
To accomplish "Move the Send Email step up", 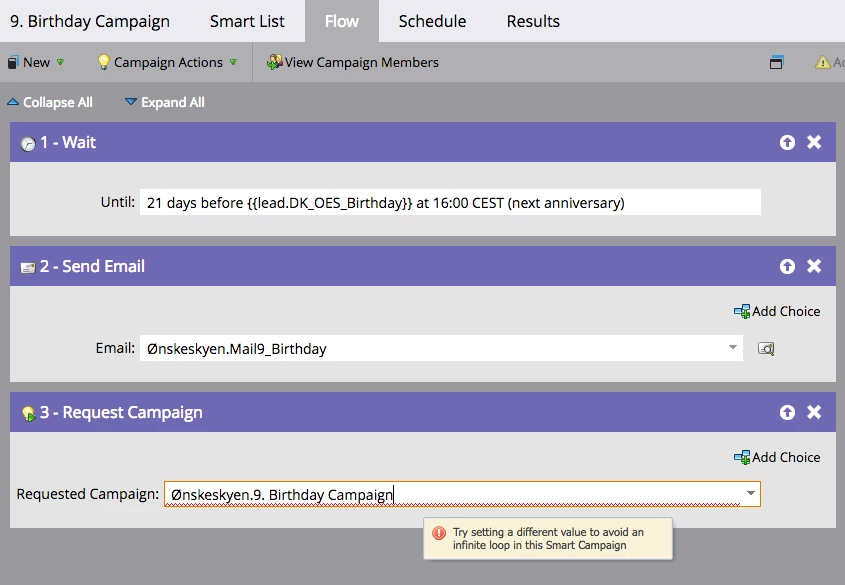I will pos(787,266).
